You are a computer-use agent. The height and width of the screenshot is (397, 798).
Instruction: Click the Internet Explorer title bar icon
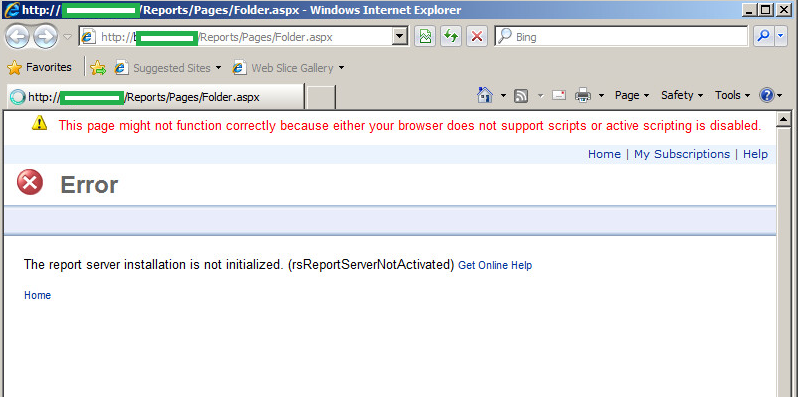(11, 10)
